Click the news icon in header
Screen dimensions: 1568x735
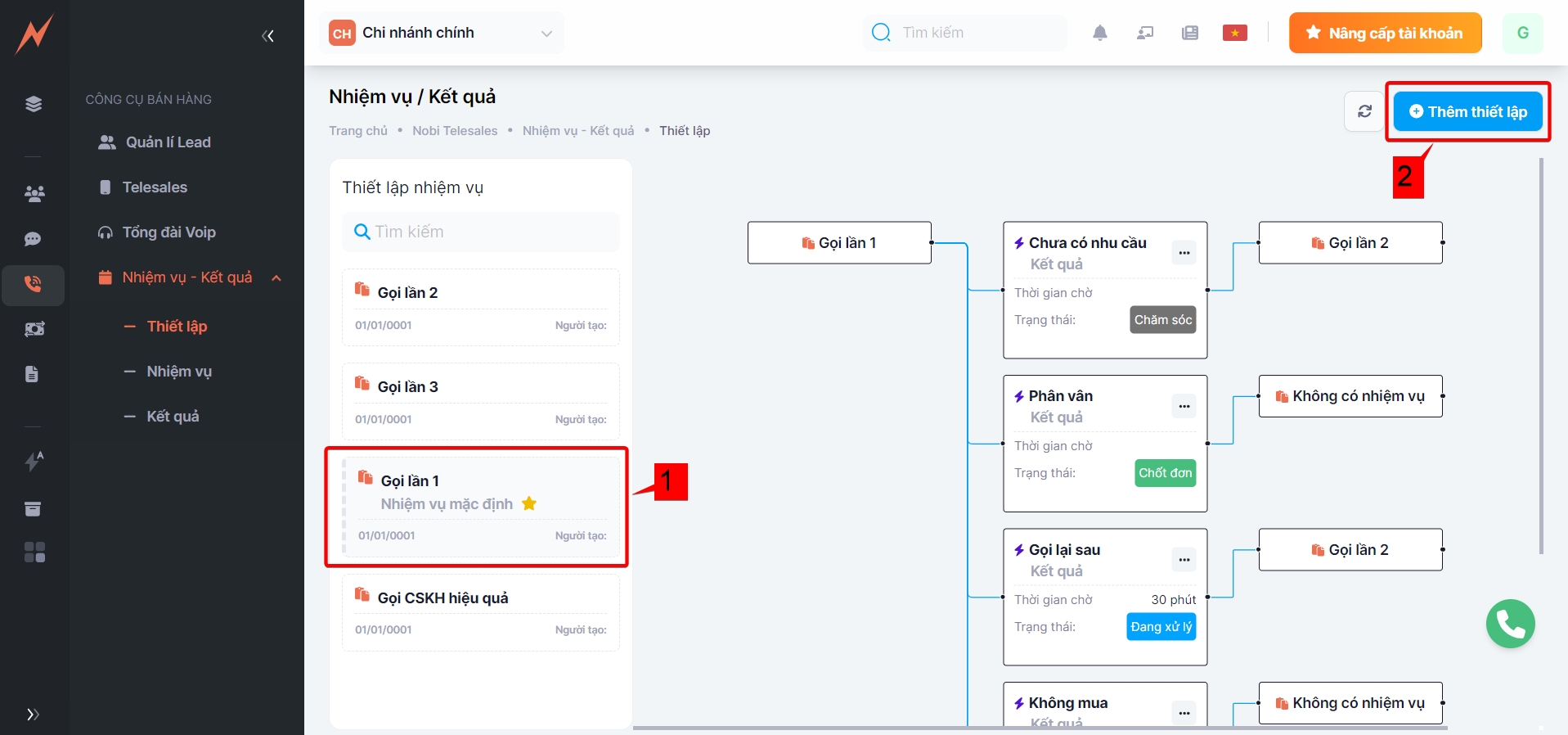click(x=1189, y=33)
